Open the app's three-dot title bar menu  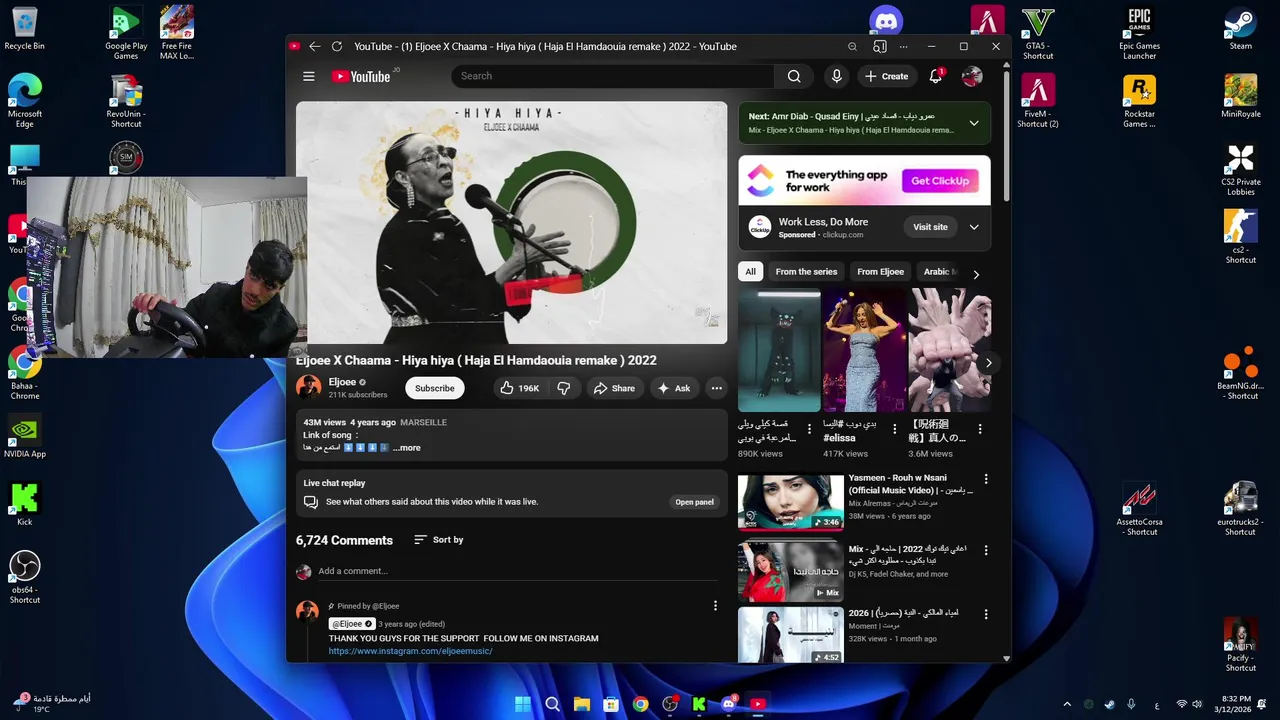tap(904, 46)
